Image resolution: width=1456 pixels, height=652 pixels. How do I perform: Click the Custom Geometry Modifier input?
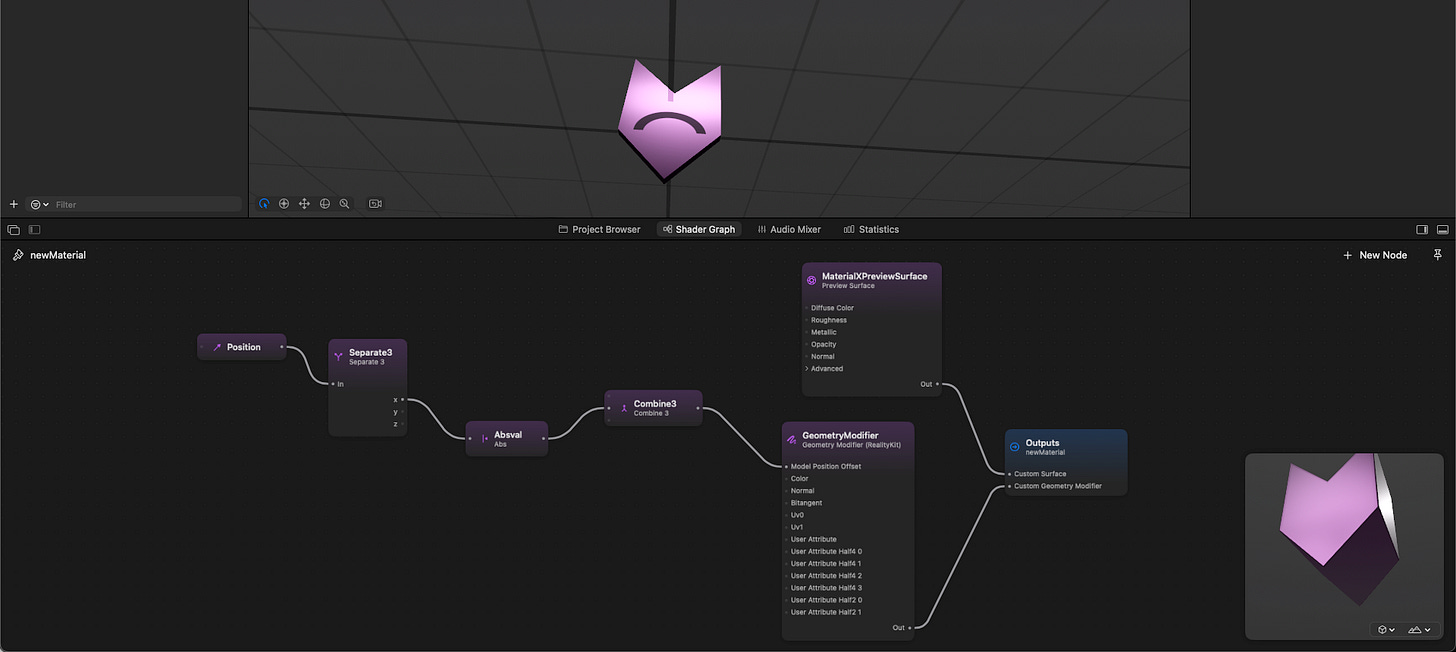coord(1056,486)
